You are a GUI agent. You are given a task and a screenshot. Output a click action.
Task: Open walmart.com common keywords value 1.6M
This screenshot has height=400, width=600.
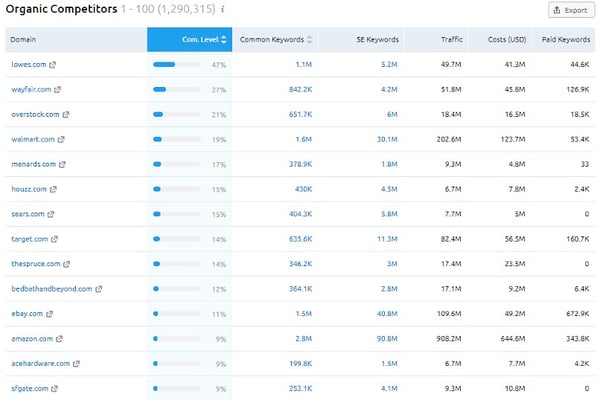[303, 139]
